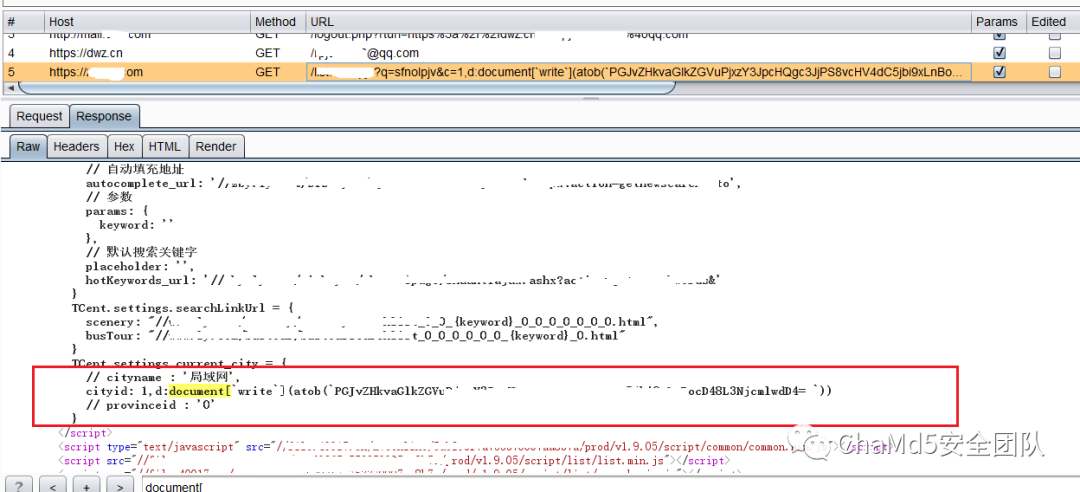Toggle Edited checkbox in logout.php row

tap(1054, 34)
